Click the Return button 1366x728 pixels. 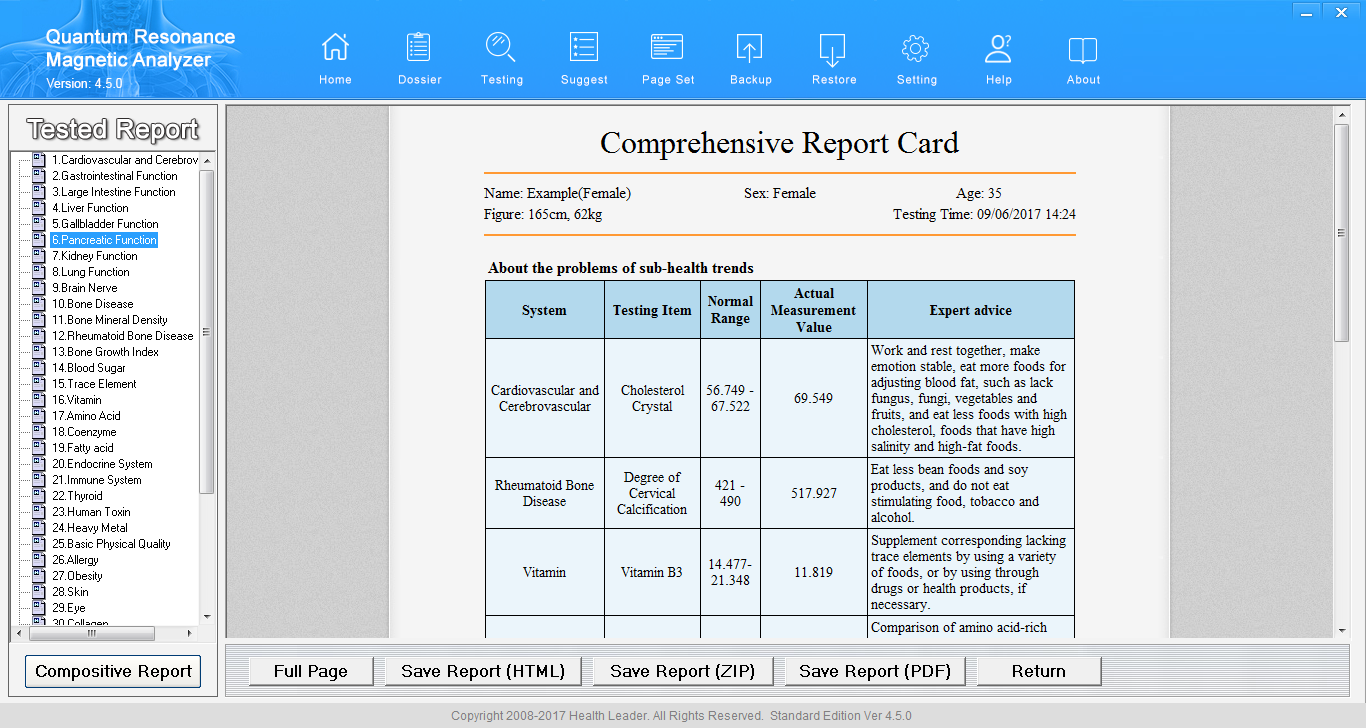1039,671
